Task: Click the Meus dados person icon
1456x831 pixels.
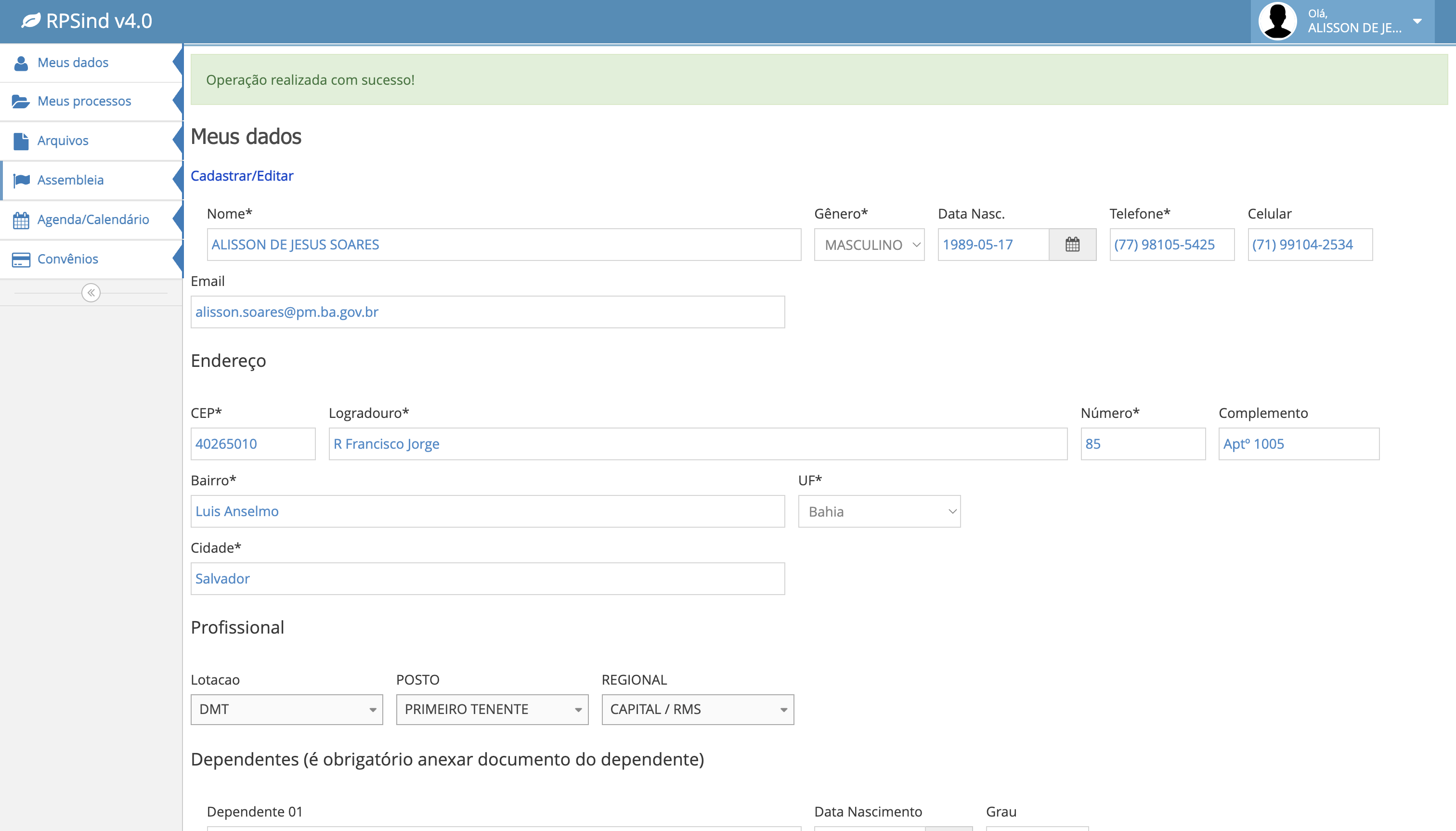Action: pyautogui.click(x=21, y=63)
